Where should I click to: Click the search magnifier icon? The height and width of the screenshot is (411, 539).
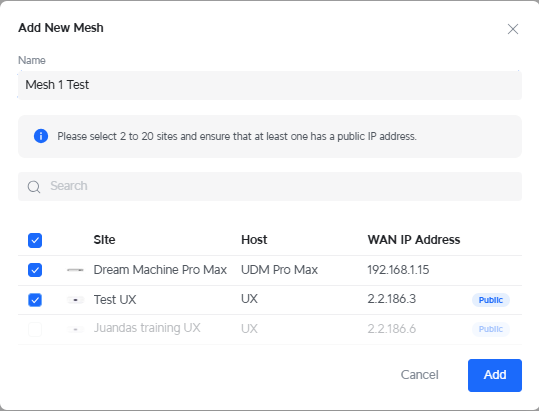[x=34, y=187]
